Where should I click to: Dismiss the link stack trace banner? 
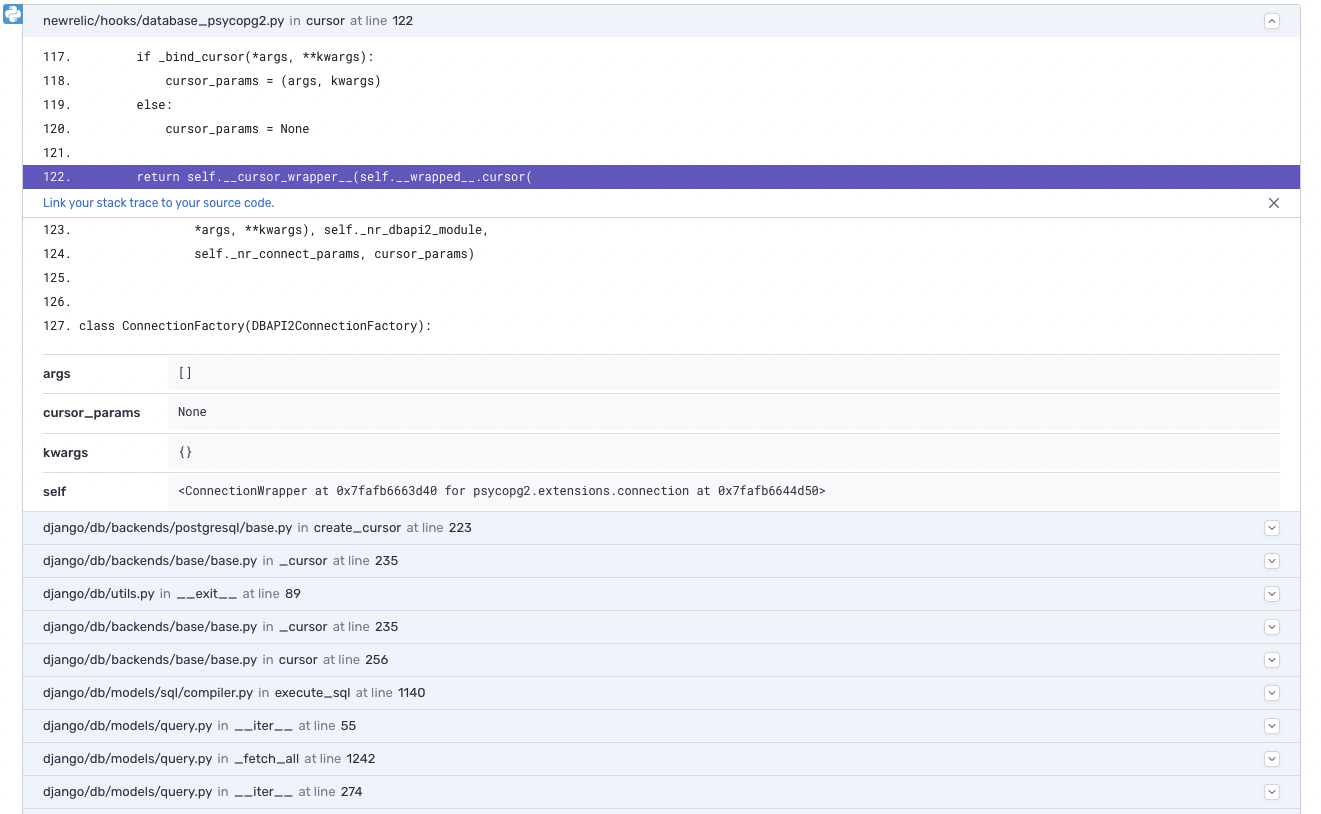(x=1274, y=203)
